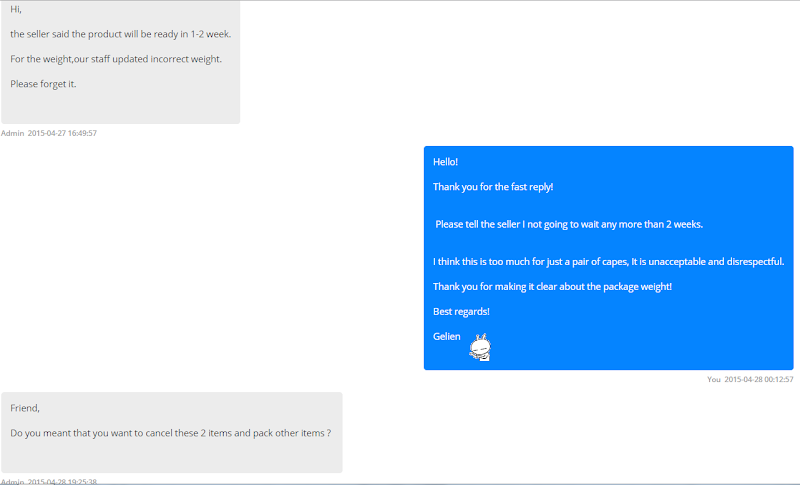Click the blue message bubble from You
Image resolution: width=800 pixels, height=485 pixels.
point(609,258)
